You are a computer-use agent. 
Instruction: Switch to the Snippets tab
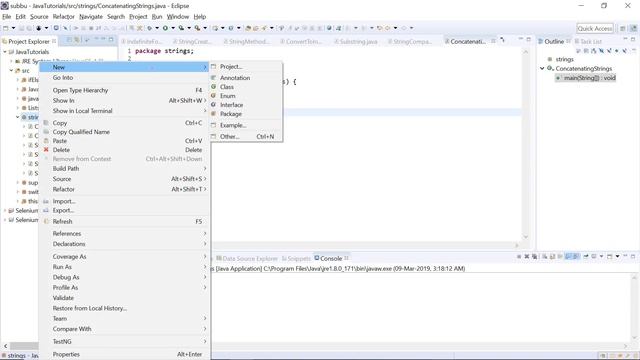pos(296,258)
